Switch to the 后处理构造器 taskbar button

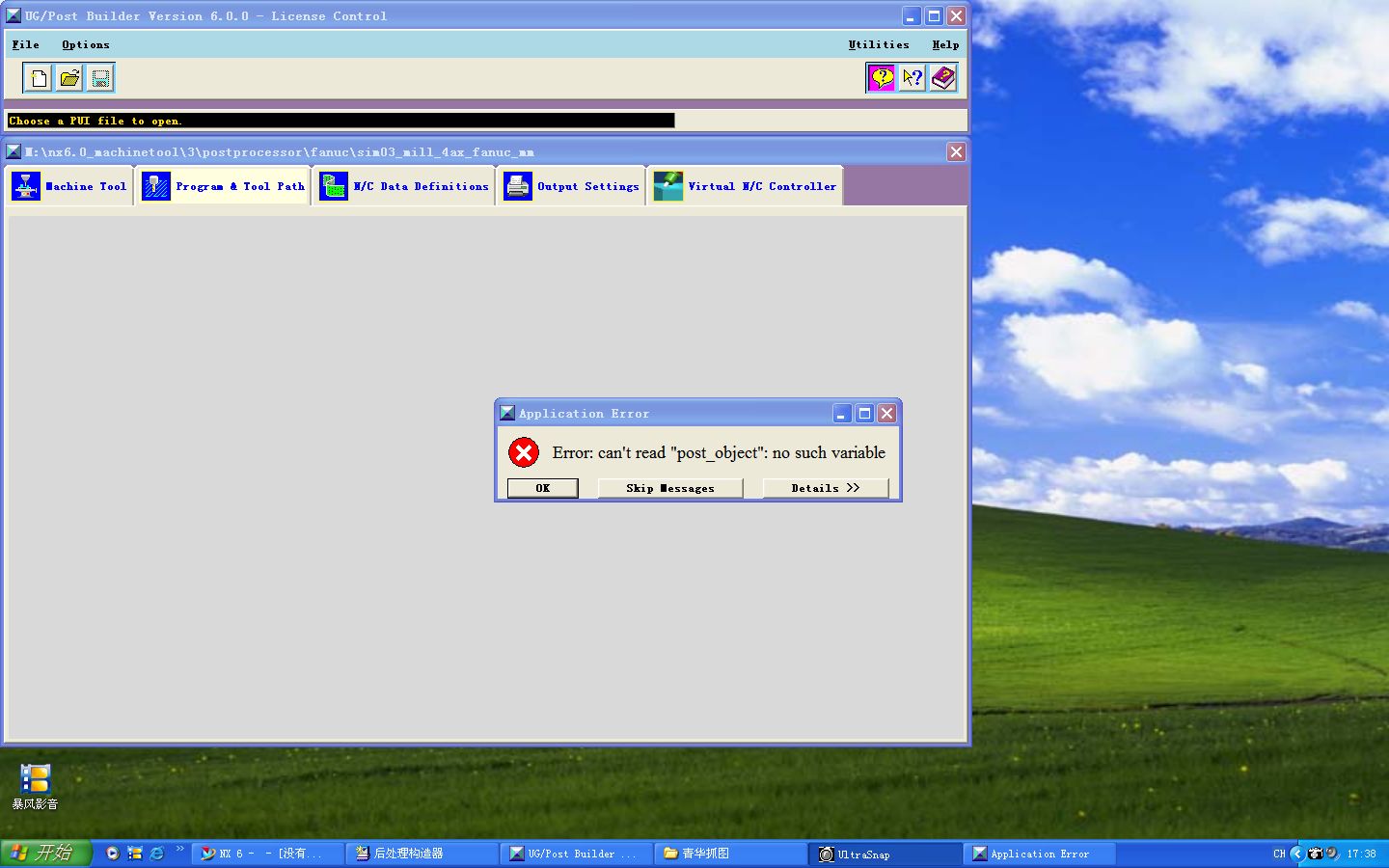point(422,854)
